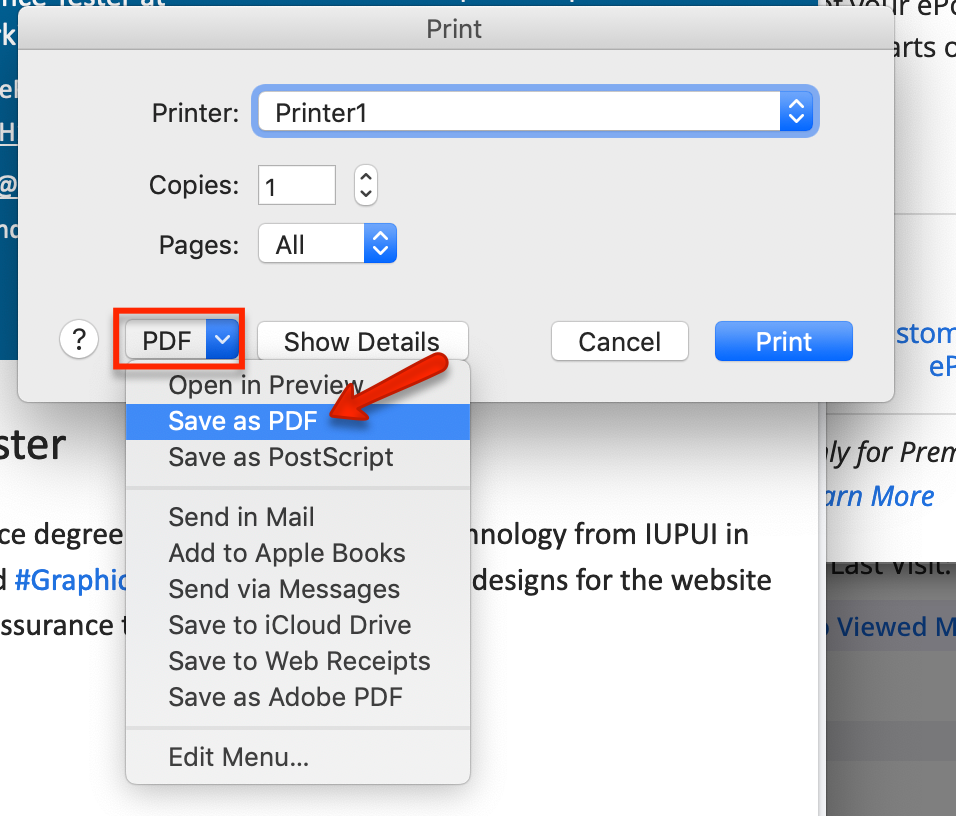Click the Copies stepper arrows
Viewport: 956px width, 816px height.
(x=366, y=185)
